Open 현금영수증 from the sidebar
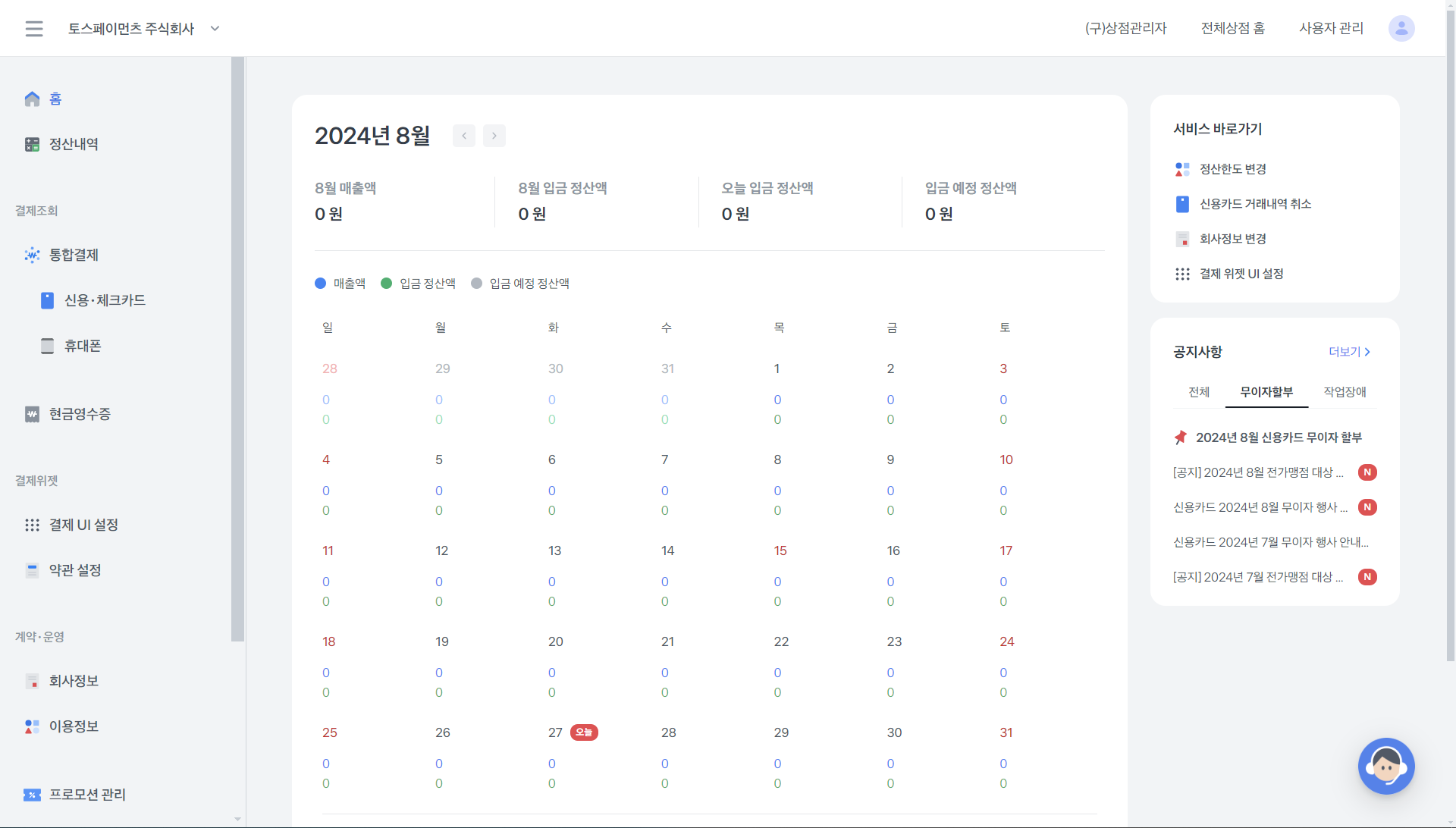 tap(80, 414)
